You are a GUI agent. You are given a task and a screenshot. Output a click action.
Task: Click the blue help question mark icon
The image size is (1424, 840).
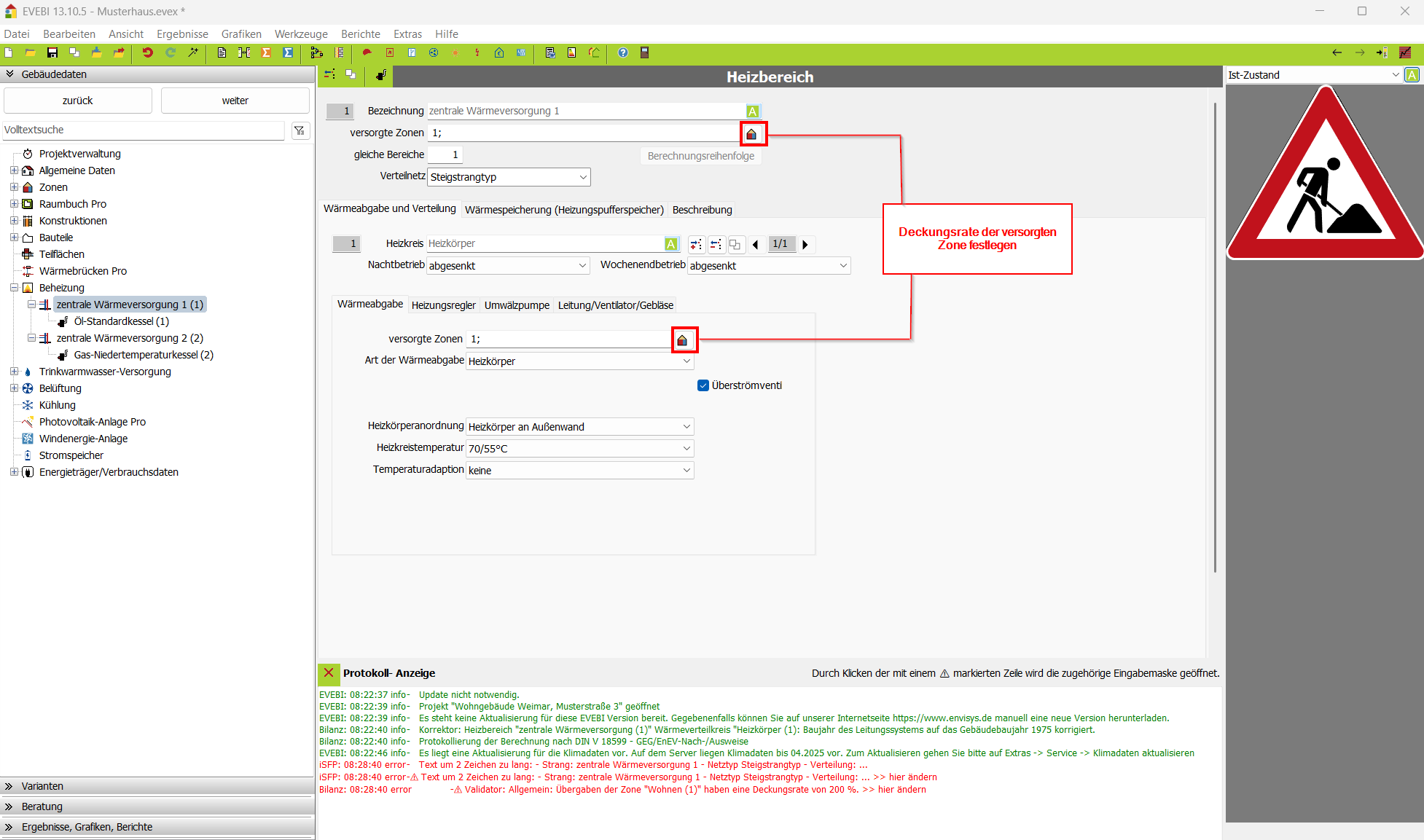622,52
